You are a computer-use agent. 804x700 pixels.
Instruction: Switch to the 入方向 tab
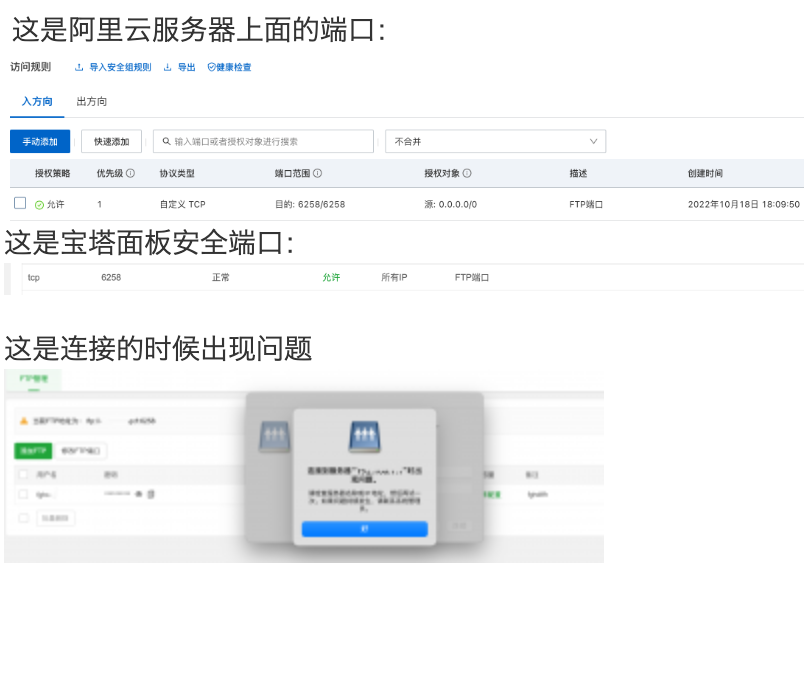pyautogui.click(x=37, y=102)
